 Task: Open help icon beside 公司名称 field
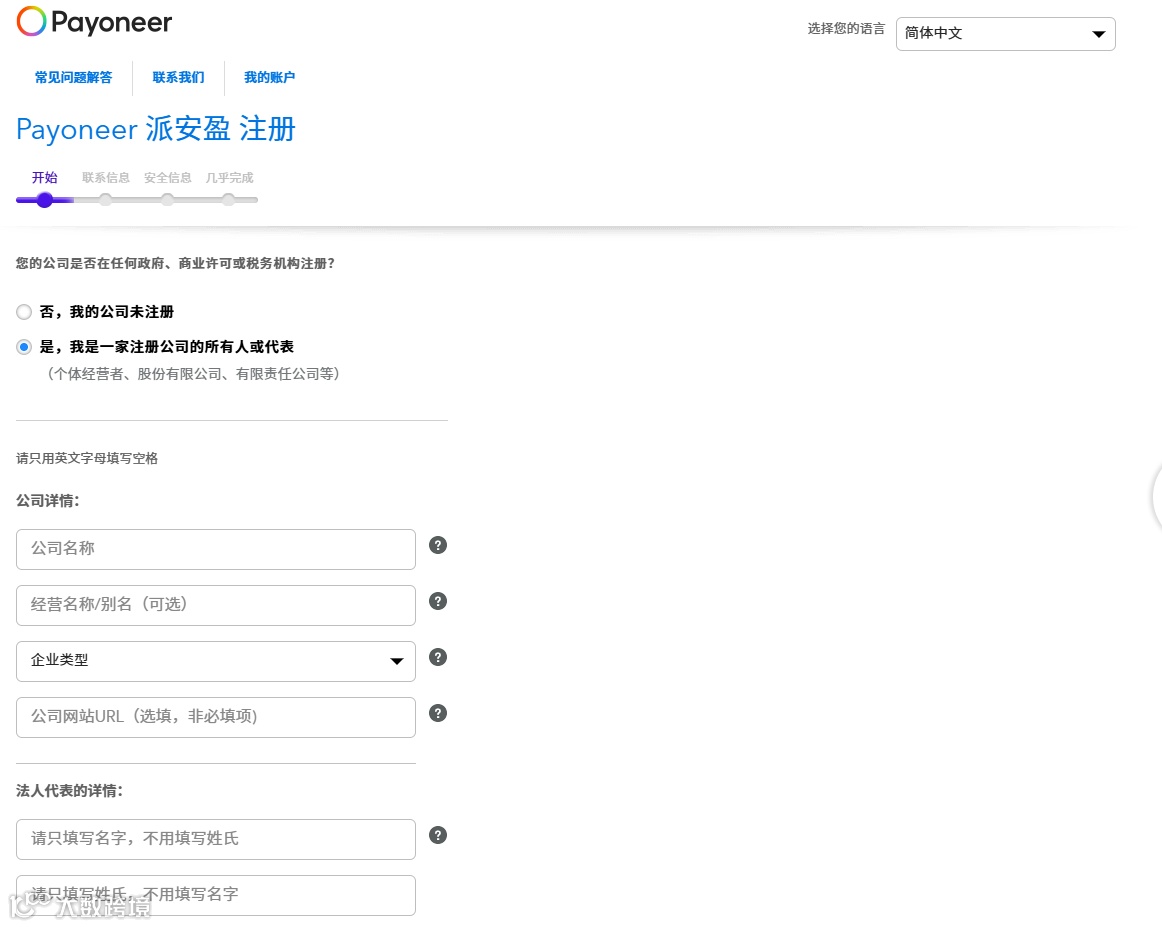tap(438, 545)
